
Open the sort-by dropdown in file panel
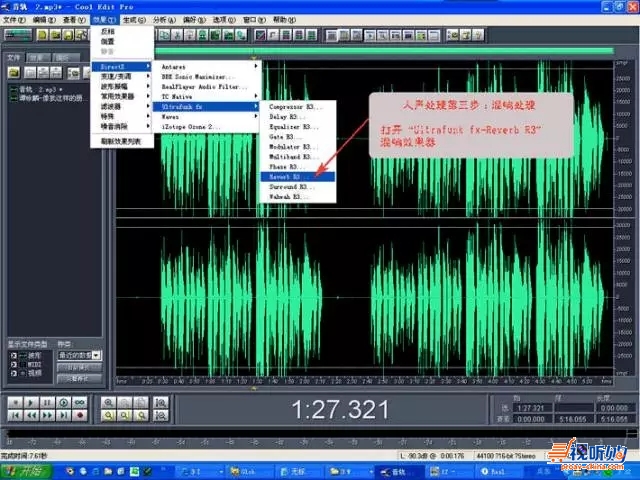(79, 355)
